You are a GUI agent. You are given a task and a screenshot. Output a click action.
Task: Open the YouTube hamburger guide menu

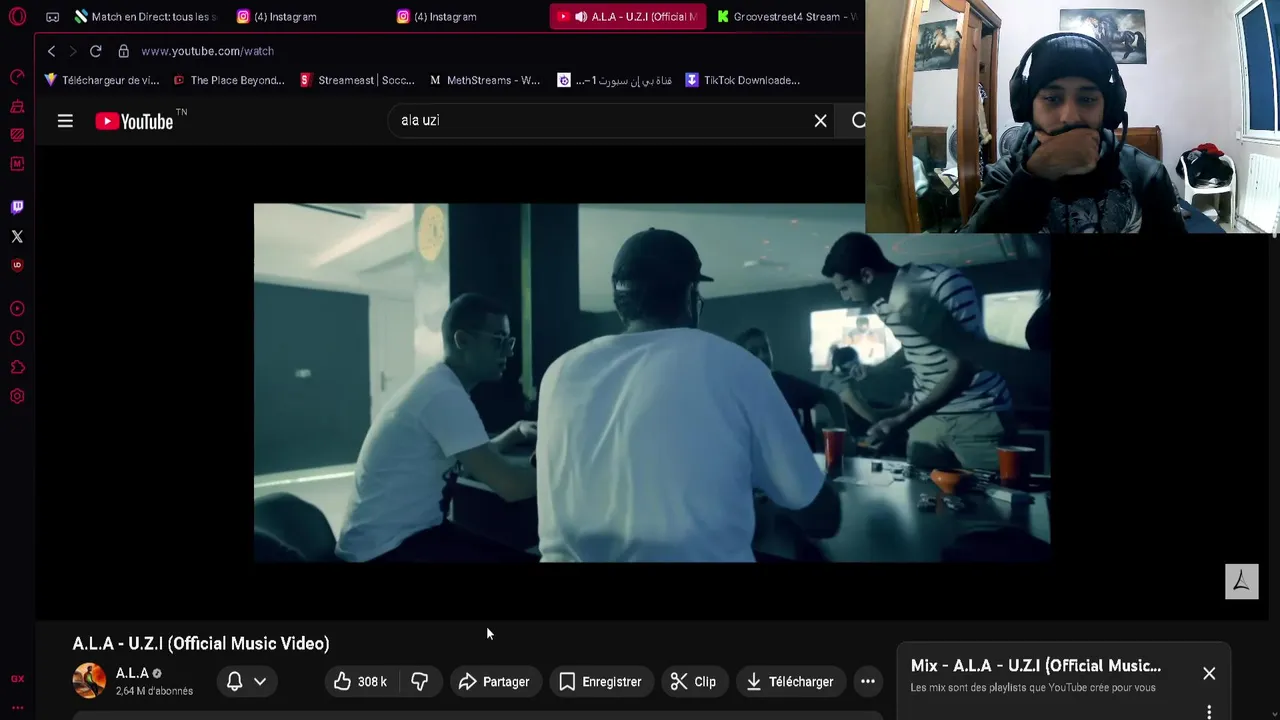click(65, 121)
